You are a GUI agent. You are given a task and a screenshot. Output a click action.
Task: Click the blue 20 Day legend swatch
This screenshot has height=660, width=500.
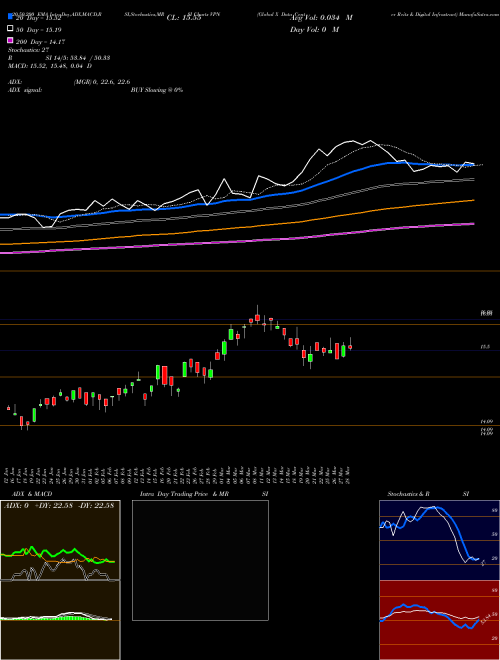(x=11, y=16)
